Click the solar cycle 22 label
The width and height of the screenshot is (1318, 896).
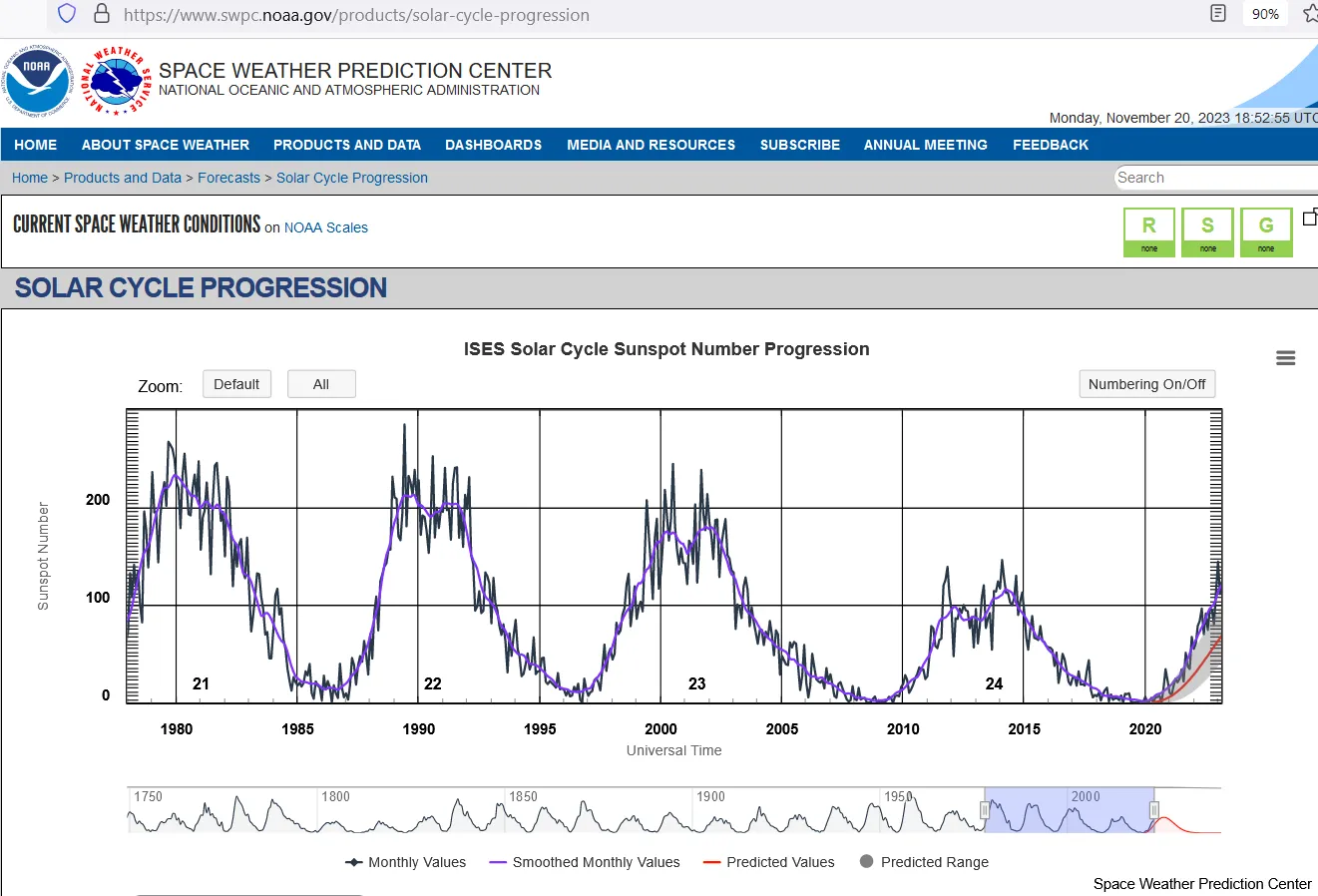click(x=432, y=683)
